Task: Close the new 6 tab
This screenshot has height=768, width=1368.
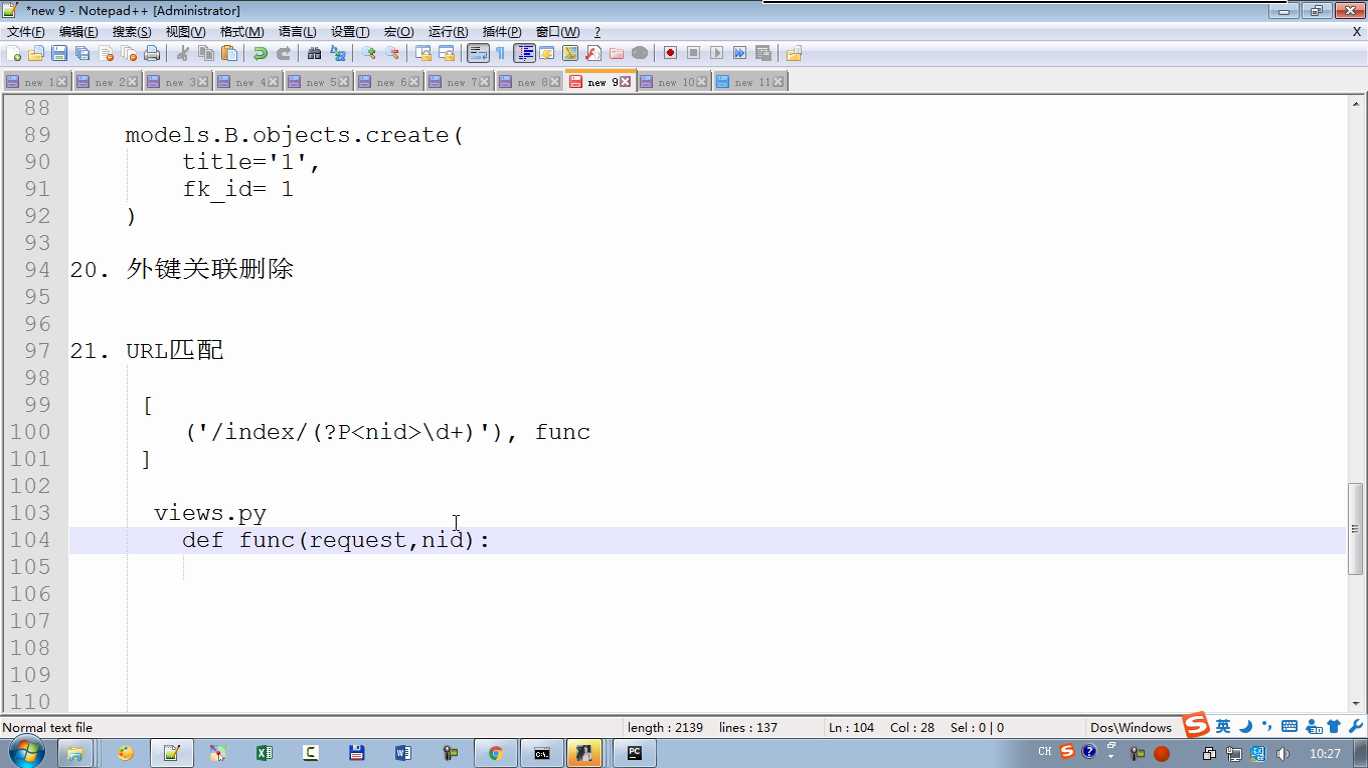Action: tap(416, 82)
